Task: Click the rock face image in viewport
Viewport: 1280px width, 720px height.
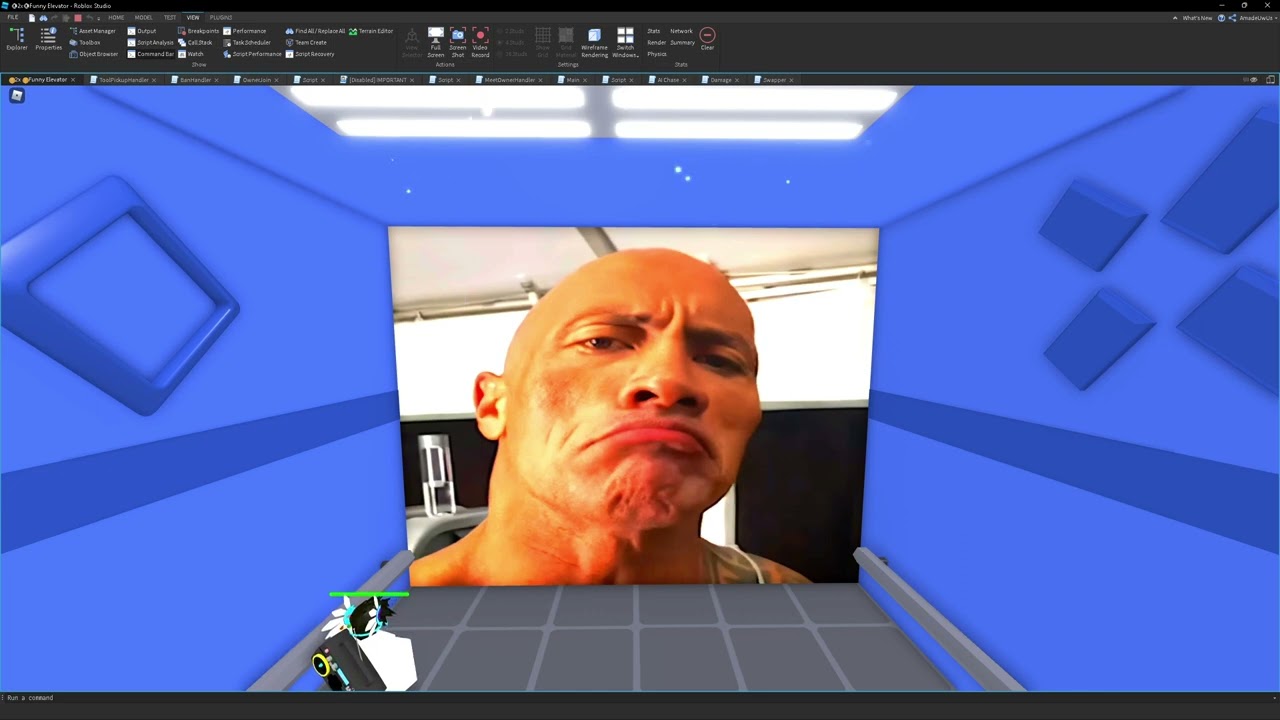Action: click(633, 405)
